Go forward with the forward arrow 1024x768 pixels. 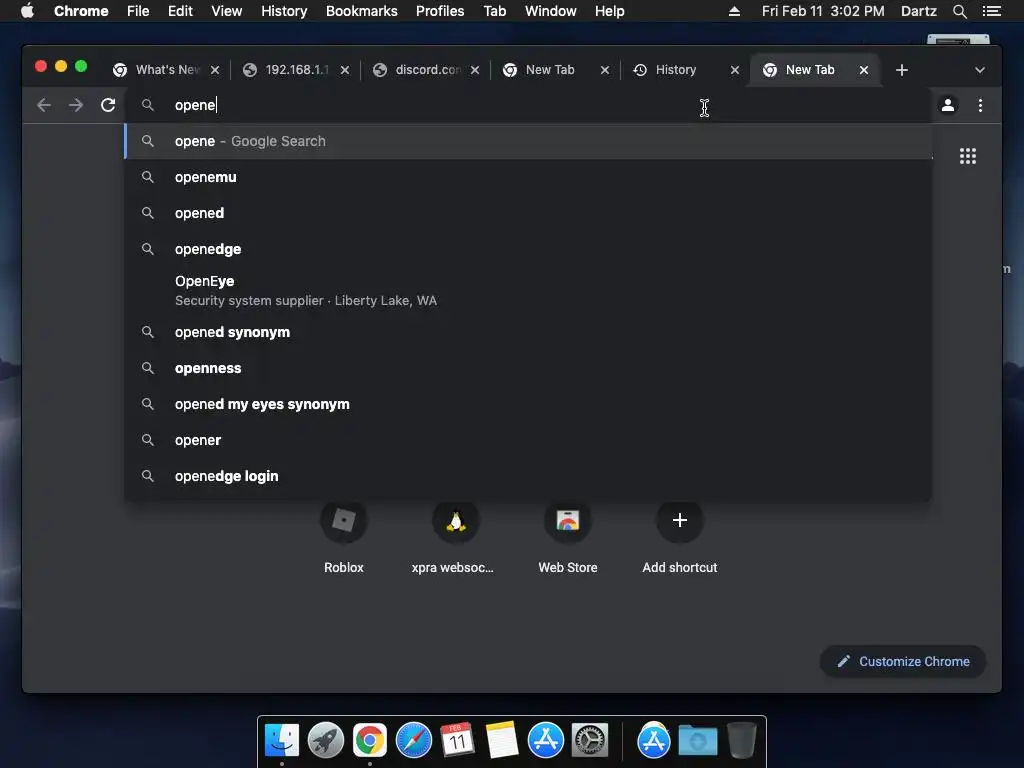(76, 105)
